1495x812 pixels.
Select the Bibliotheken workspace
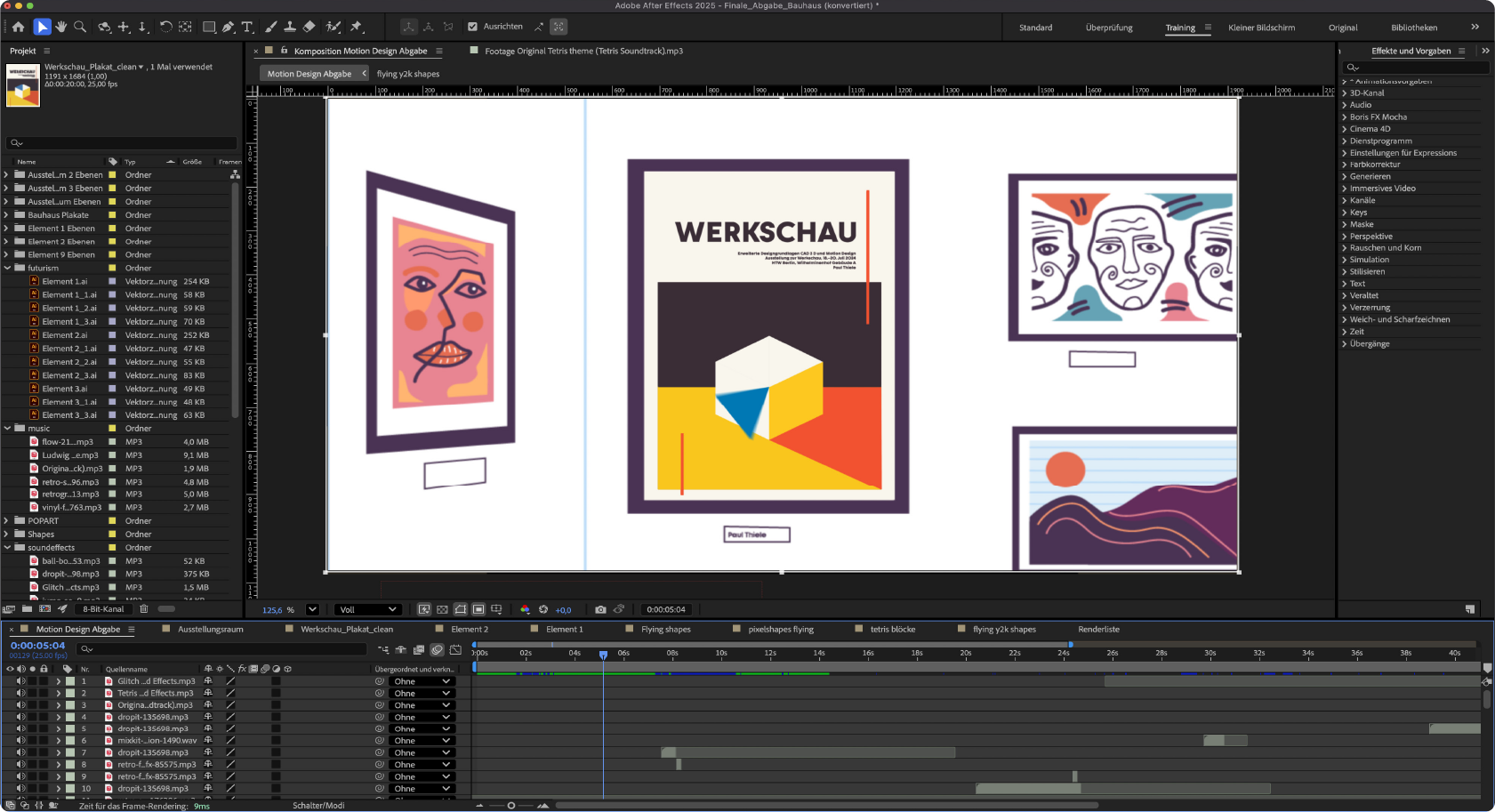[1414, 28]
